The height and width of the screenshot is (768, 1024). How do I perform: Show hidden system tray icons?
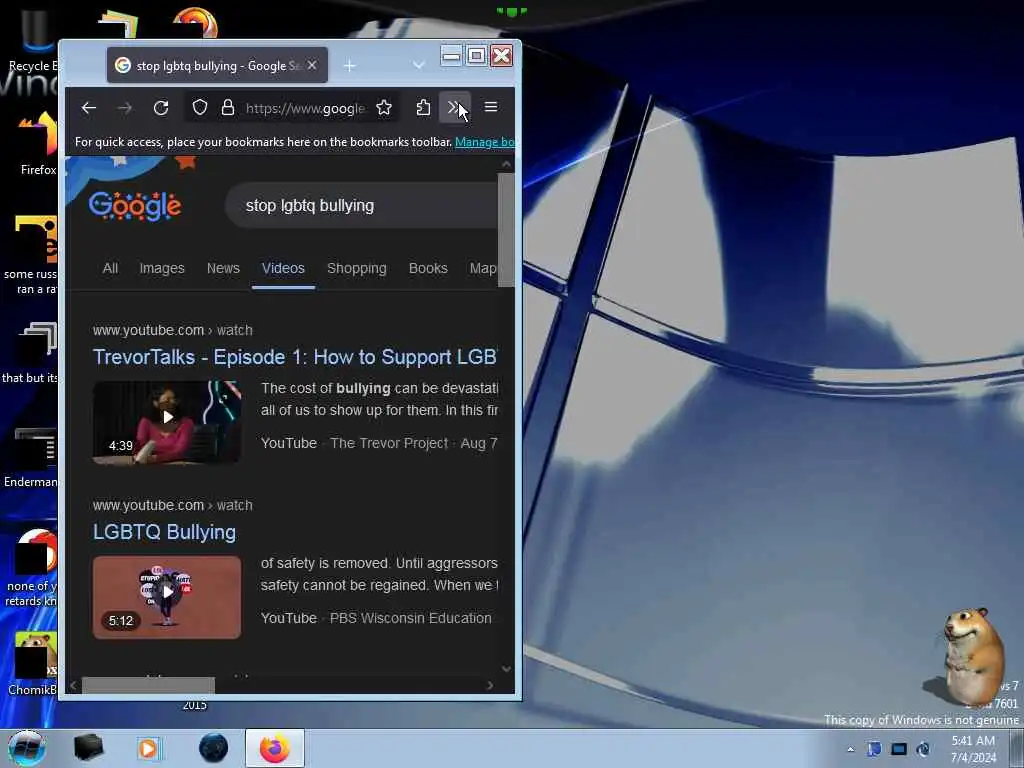click(x=850, y=750)
